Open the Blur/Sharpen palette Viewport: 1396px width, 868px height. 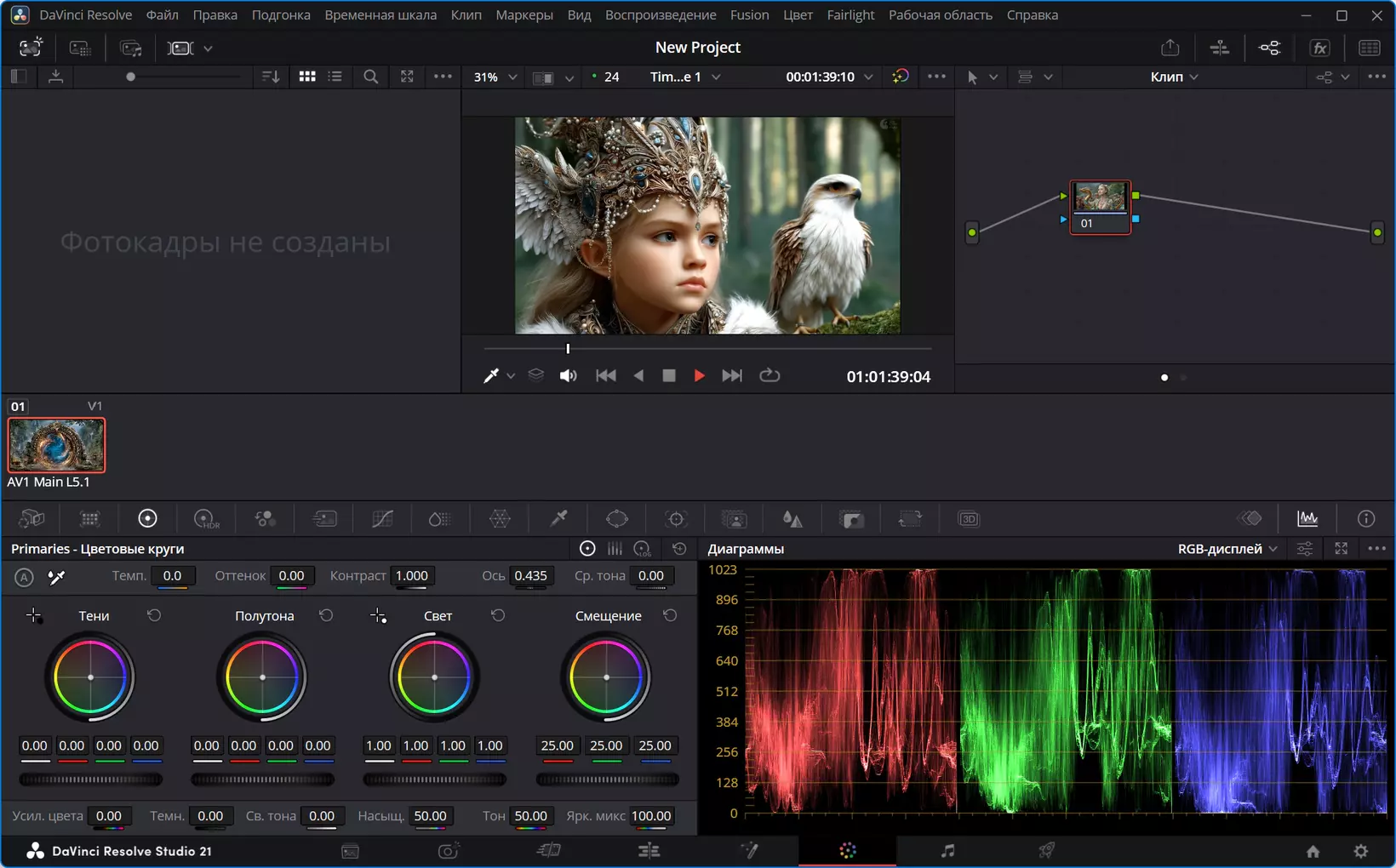point(792,519)
